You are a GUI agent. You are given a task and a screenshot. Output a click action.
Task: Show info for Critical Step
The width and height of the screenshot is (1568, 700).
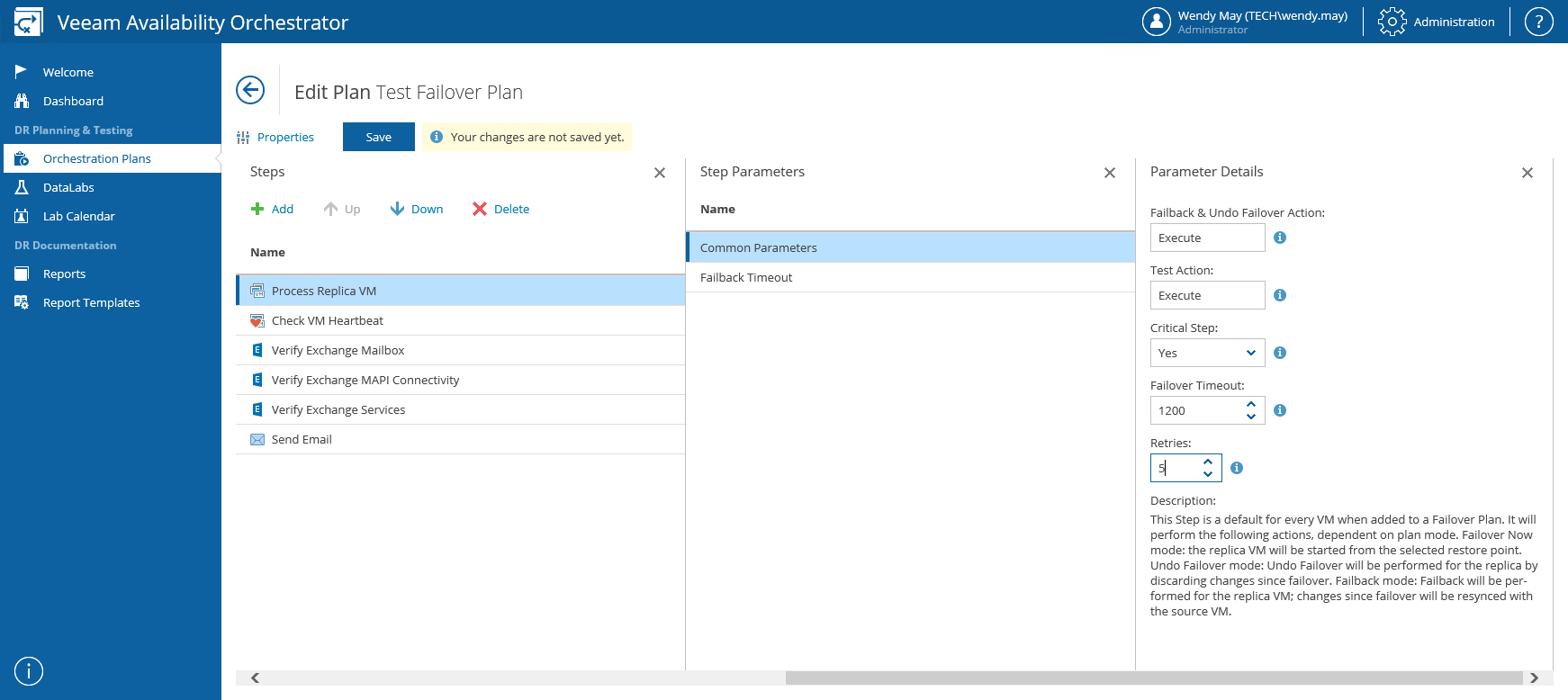(x=1280, y=353)
